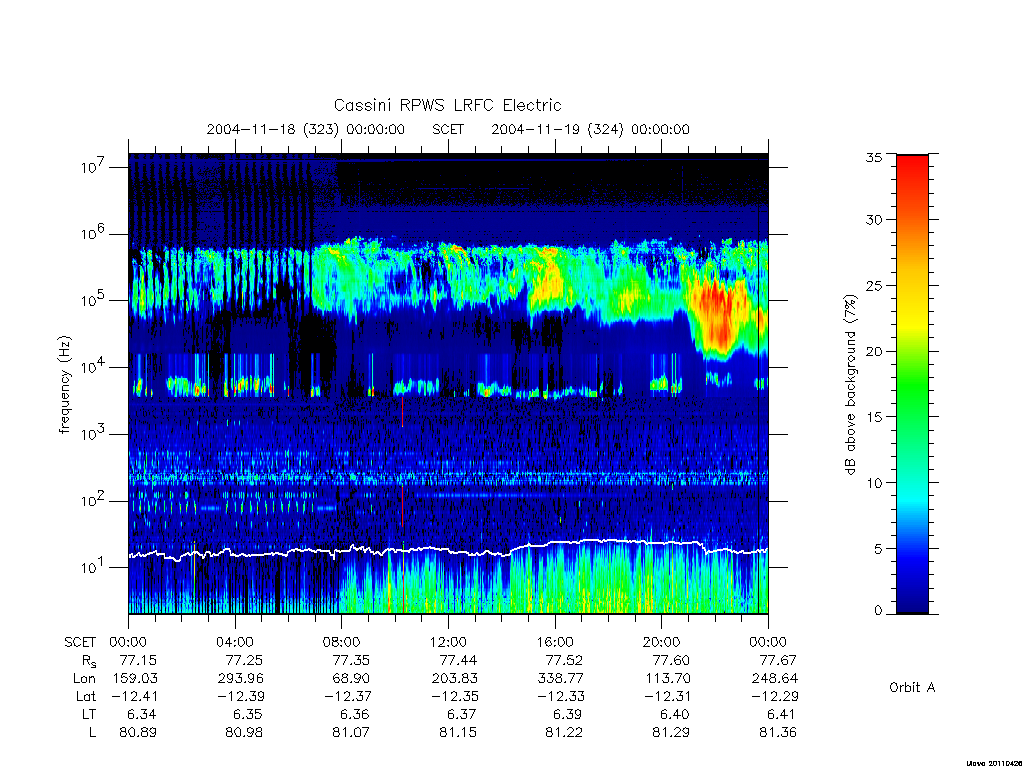Click the Lat value '-12.37'
Screen dimensions: 1024x768
coord(347,696)
